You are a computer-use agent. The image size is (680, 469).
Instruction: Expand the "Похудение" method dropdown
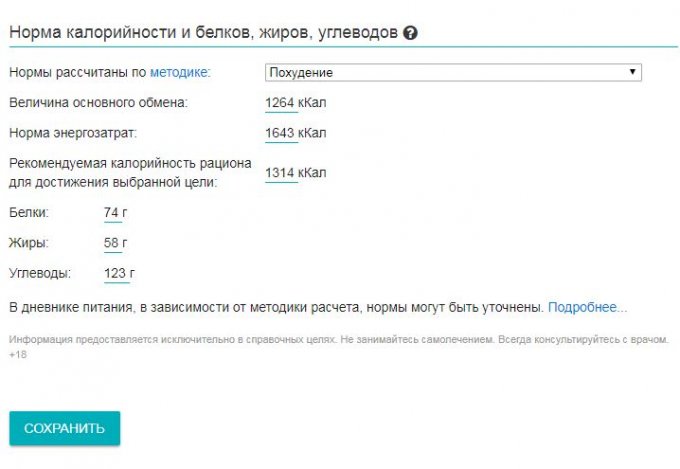pyautogui.click(x=453, y=72)
